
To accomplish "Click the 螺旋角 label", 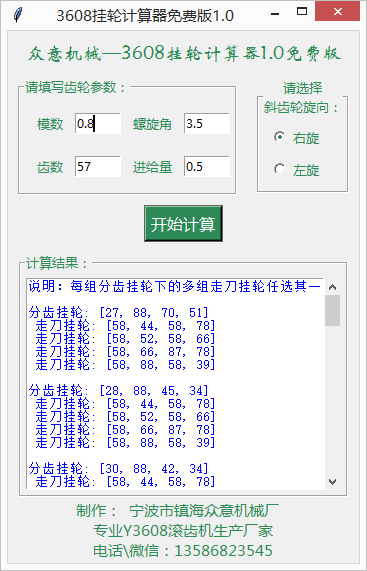I will click(152, 124).
